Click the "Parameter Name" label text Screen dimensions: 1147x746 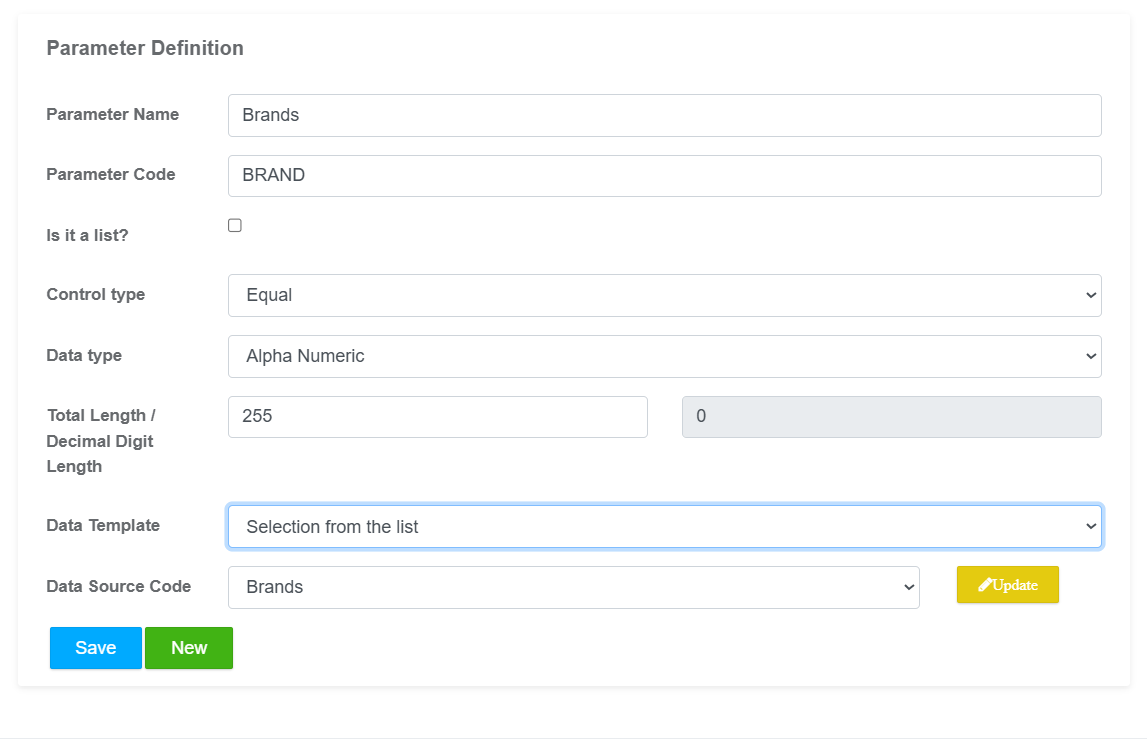click(x=113, y=115)
